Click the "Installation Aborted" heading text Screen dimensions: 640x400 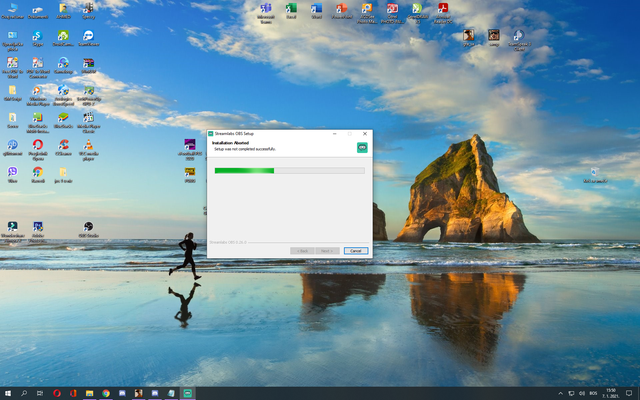(x=231, y=143)
